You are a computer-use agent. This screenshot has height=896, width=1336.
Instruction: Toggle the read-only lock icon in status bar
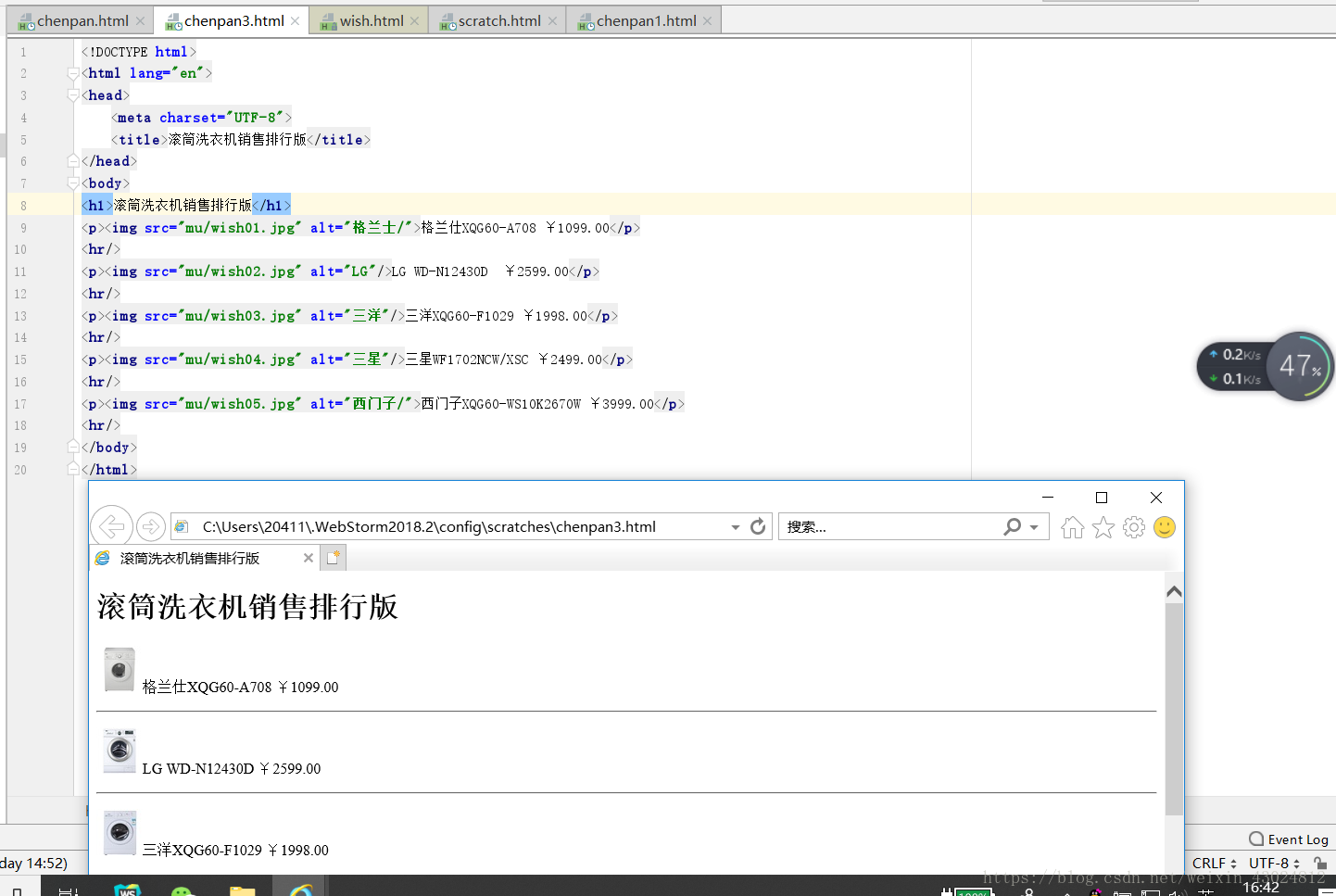pyautogui.click(x=1320, y=863)
